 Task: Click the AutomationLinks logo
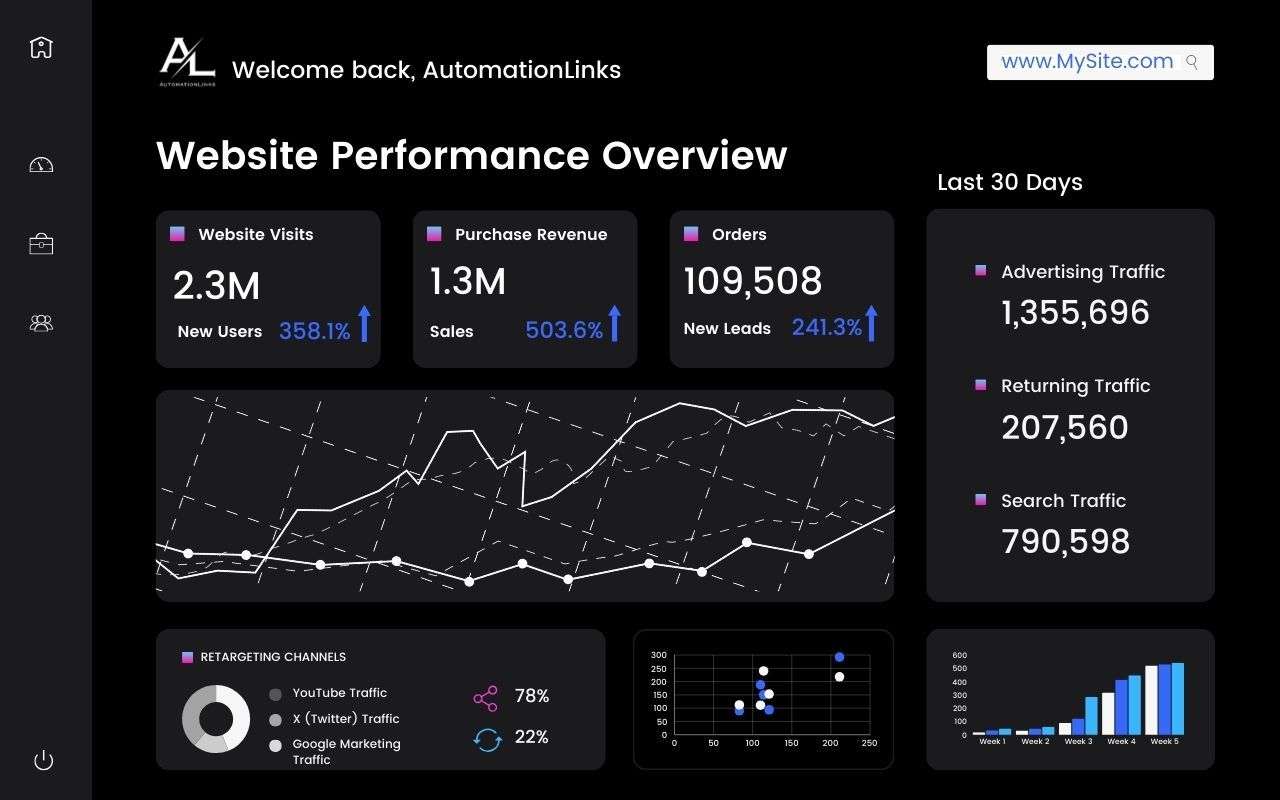(x=187, y=63)
